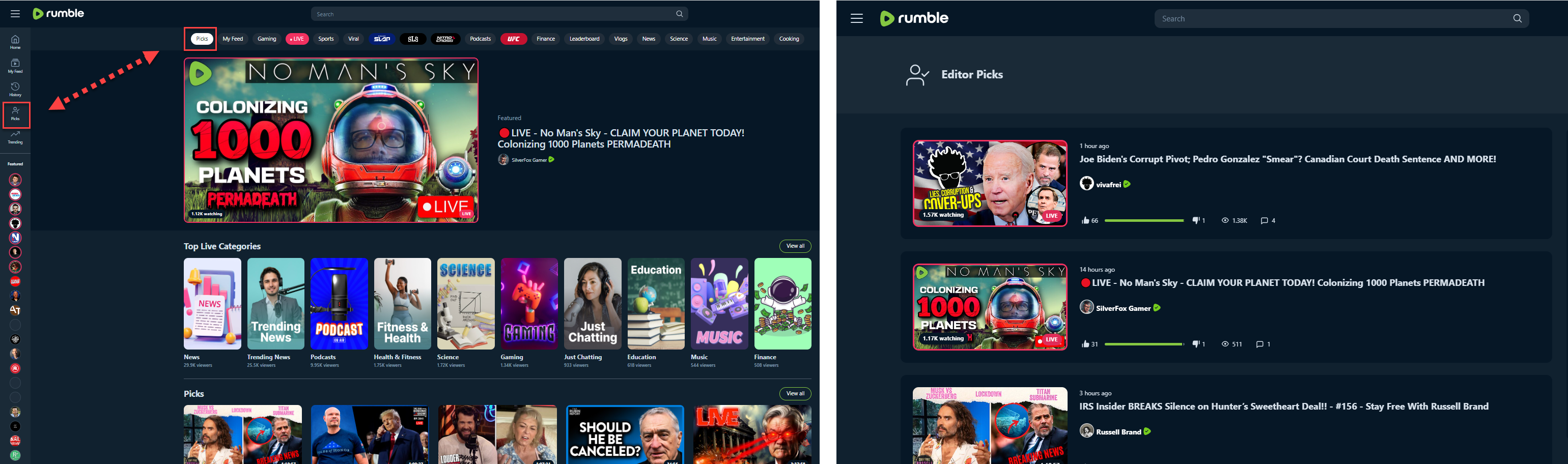Image resolution: width=1568 pixels, height=464 pixels.
Task: Open My Feed from the sidebar icons
Action: (x=15, y=64)
